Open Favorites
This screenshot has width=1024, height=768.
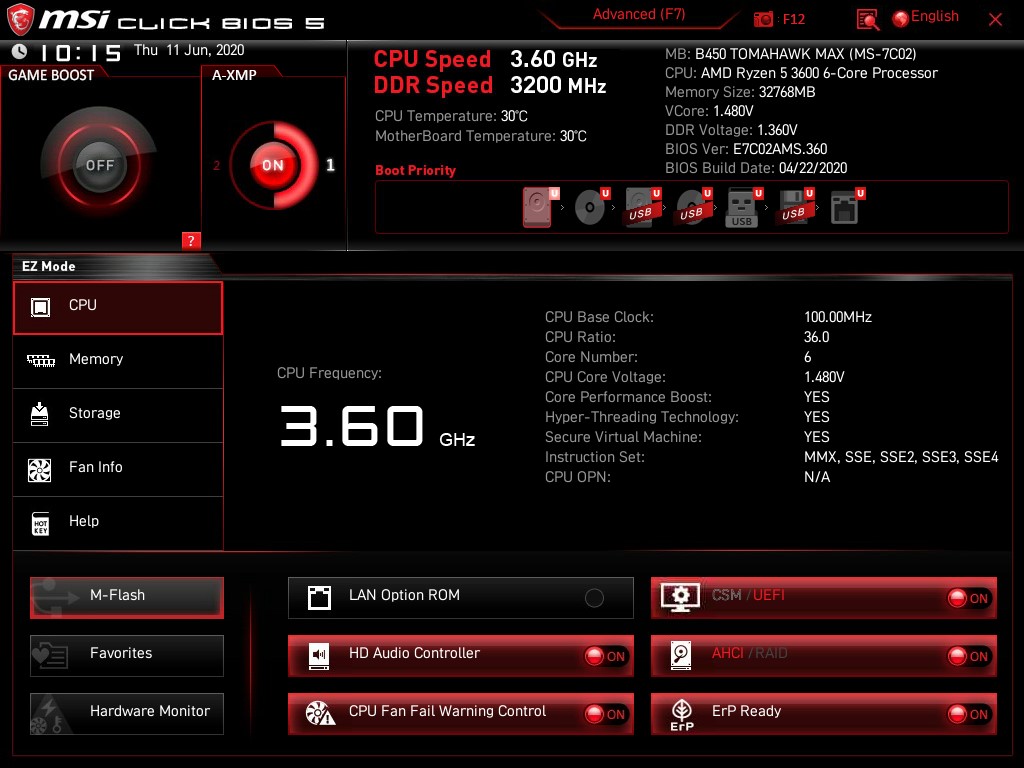[x=127, y=656]
